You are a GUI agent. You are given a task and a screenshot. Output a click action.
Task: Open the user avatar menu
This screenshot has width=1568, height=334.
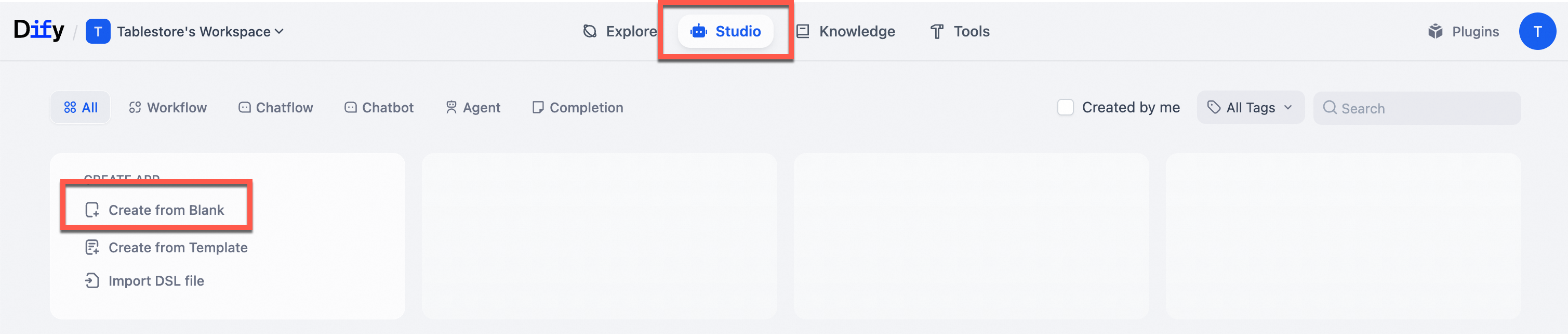click(1537, 32)
